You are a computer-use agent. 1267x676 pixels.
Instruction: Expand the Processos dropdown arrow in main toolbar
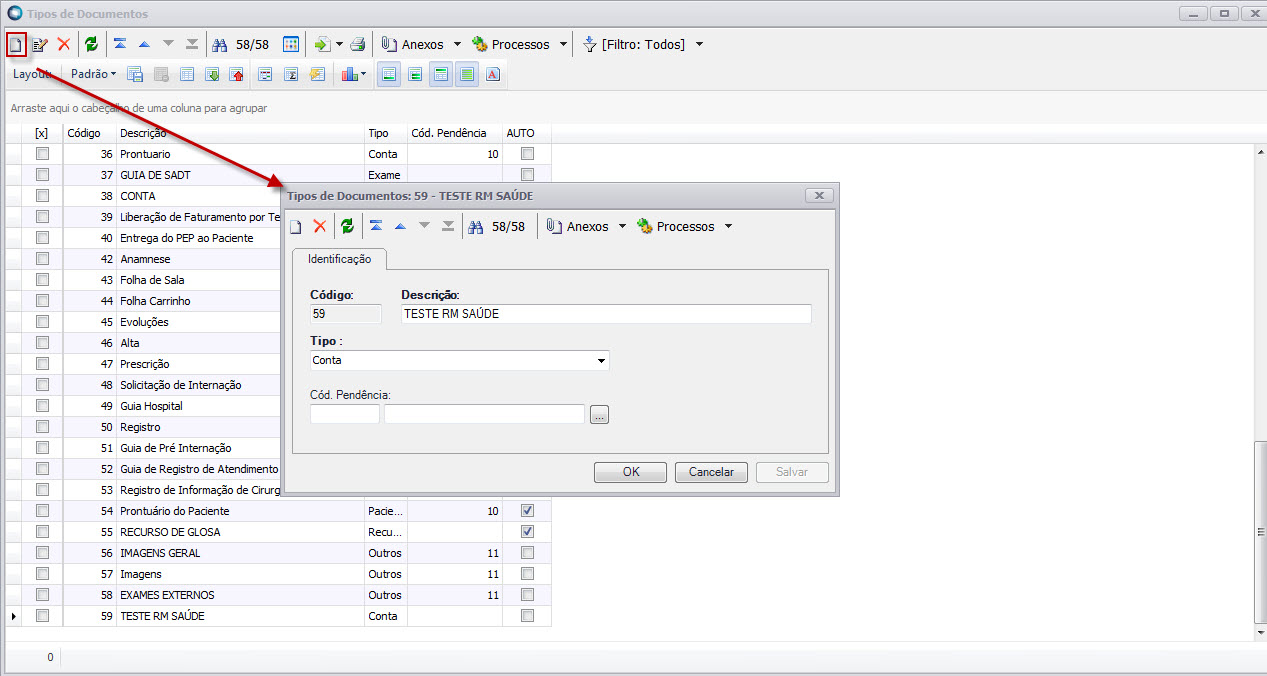coord(563,45)
